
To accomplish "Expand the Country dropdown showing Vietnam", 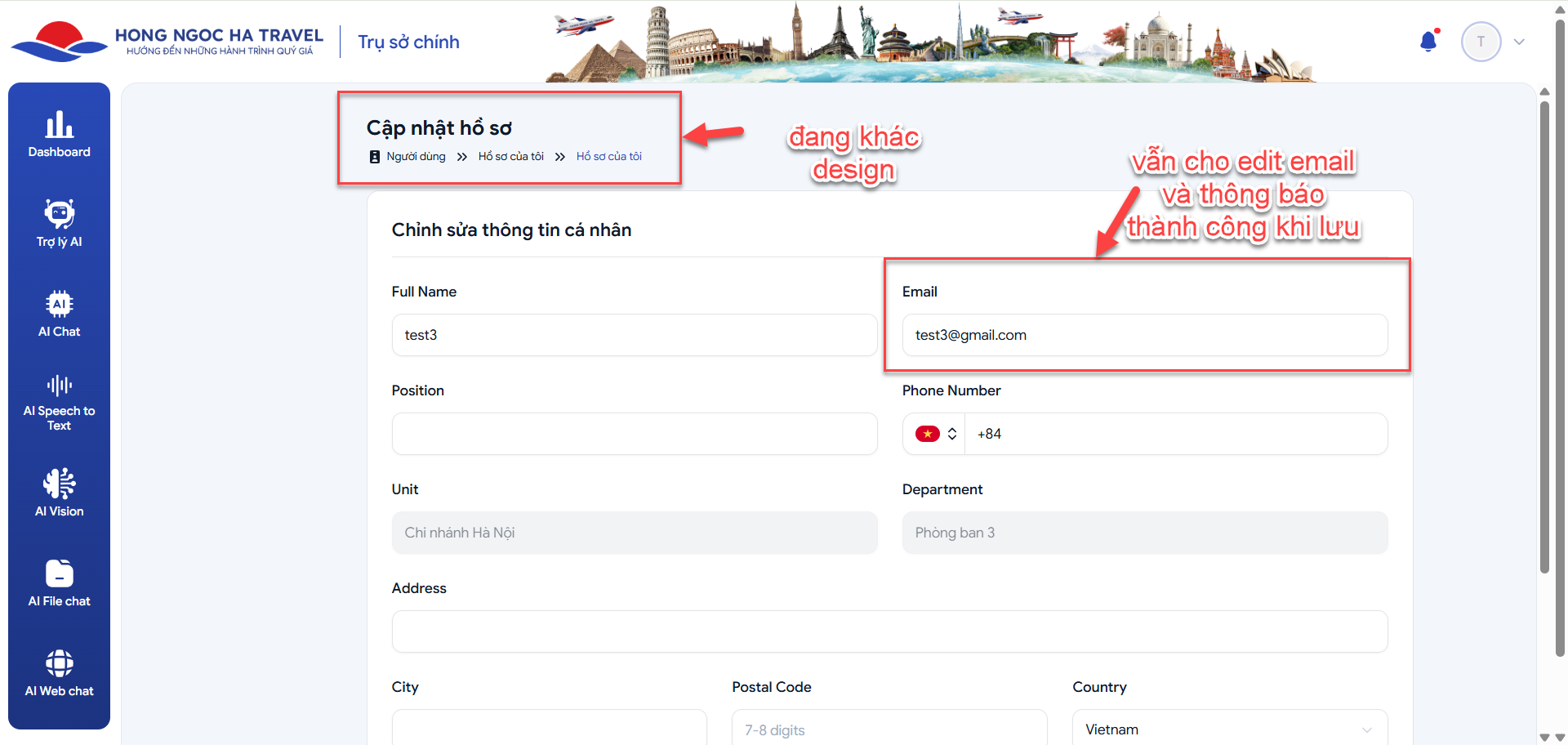I will click(1229, 729).
